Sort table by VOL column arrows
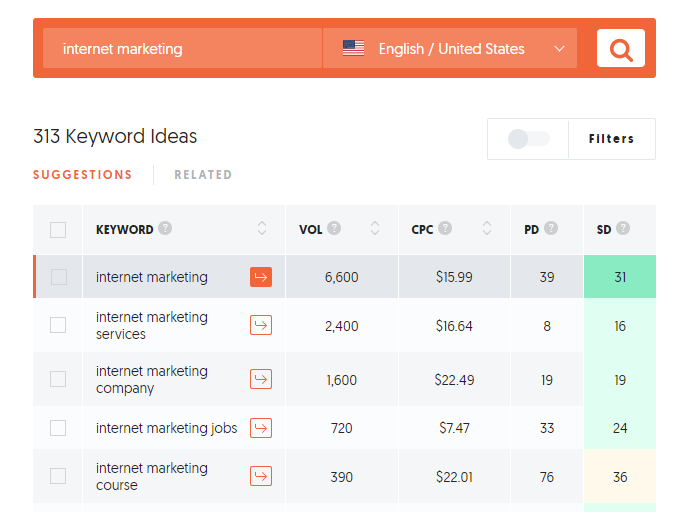 [375, 229]
